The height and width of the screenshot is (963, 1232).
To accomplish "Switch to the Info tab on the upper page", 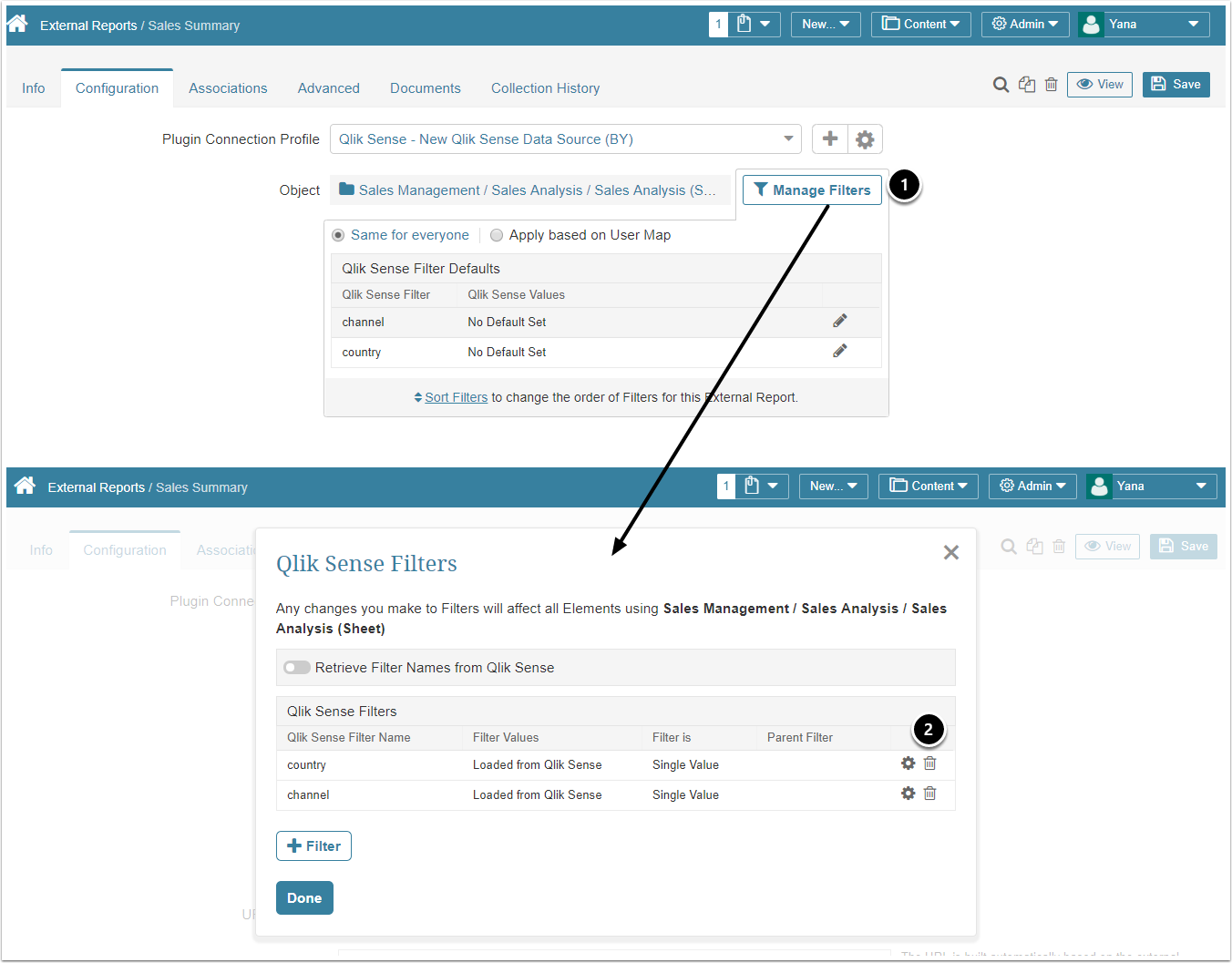I will click(34, 88).
